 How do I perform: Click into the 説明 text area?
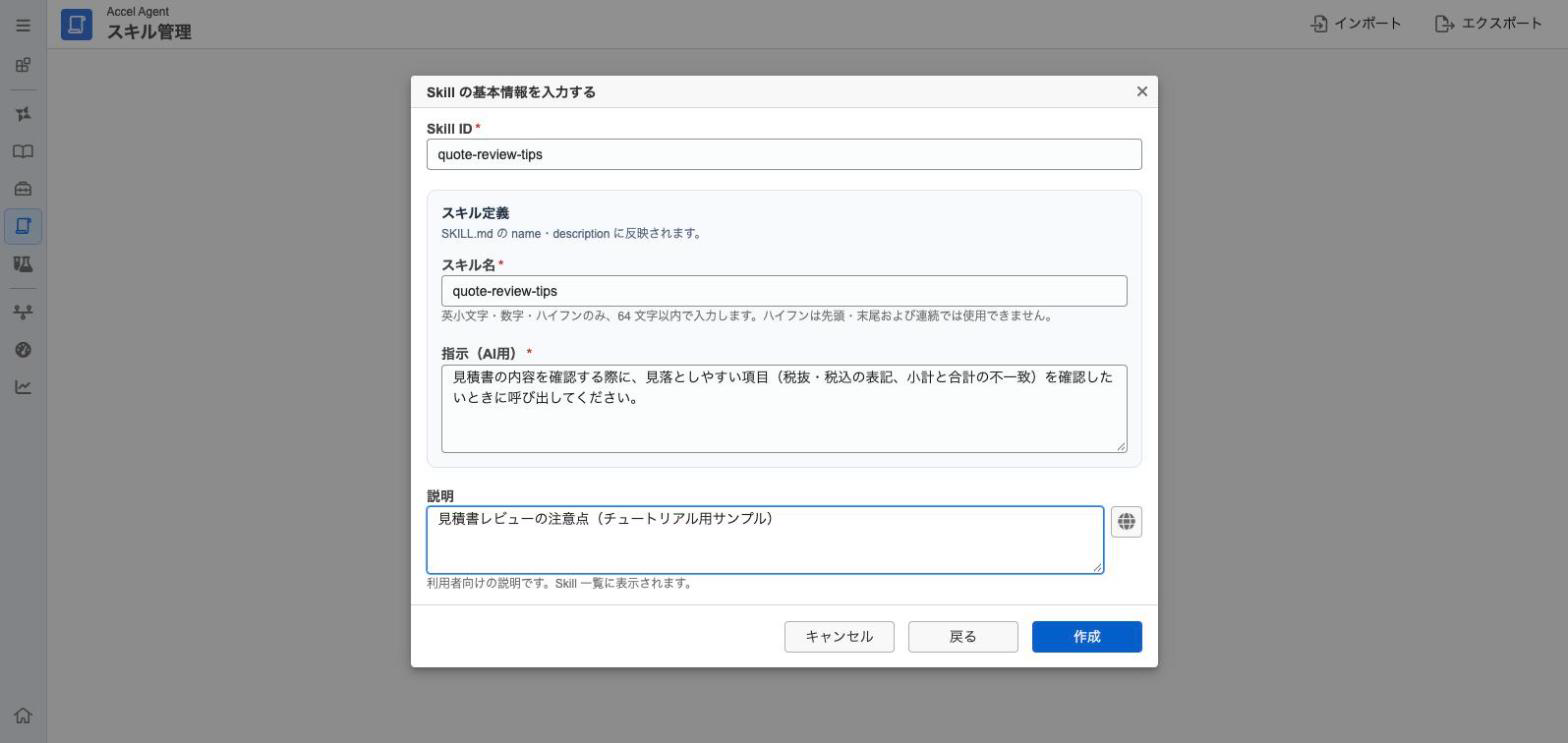click(765, 540)
